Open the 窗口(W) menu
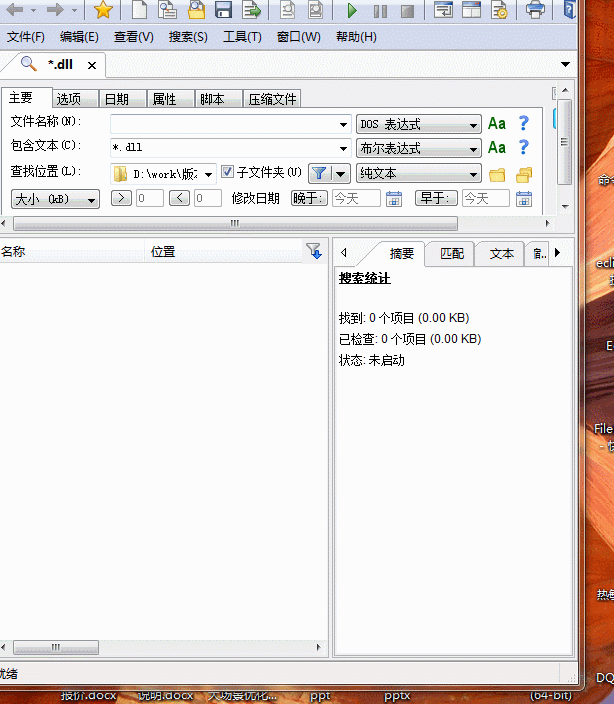This screenshot has height=704, width=614. pyautogui.click(x=299, y=37)
